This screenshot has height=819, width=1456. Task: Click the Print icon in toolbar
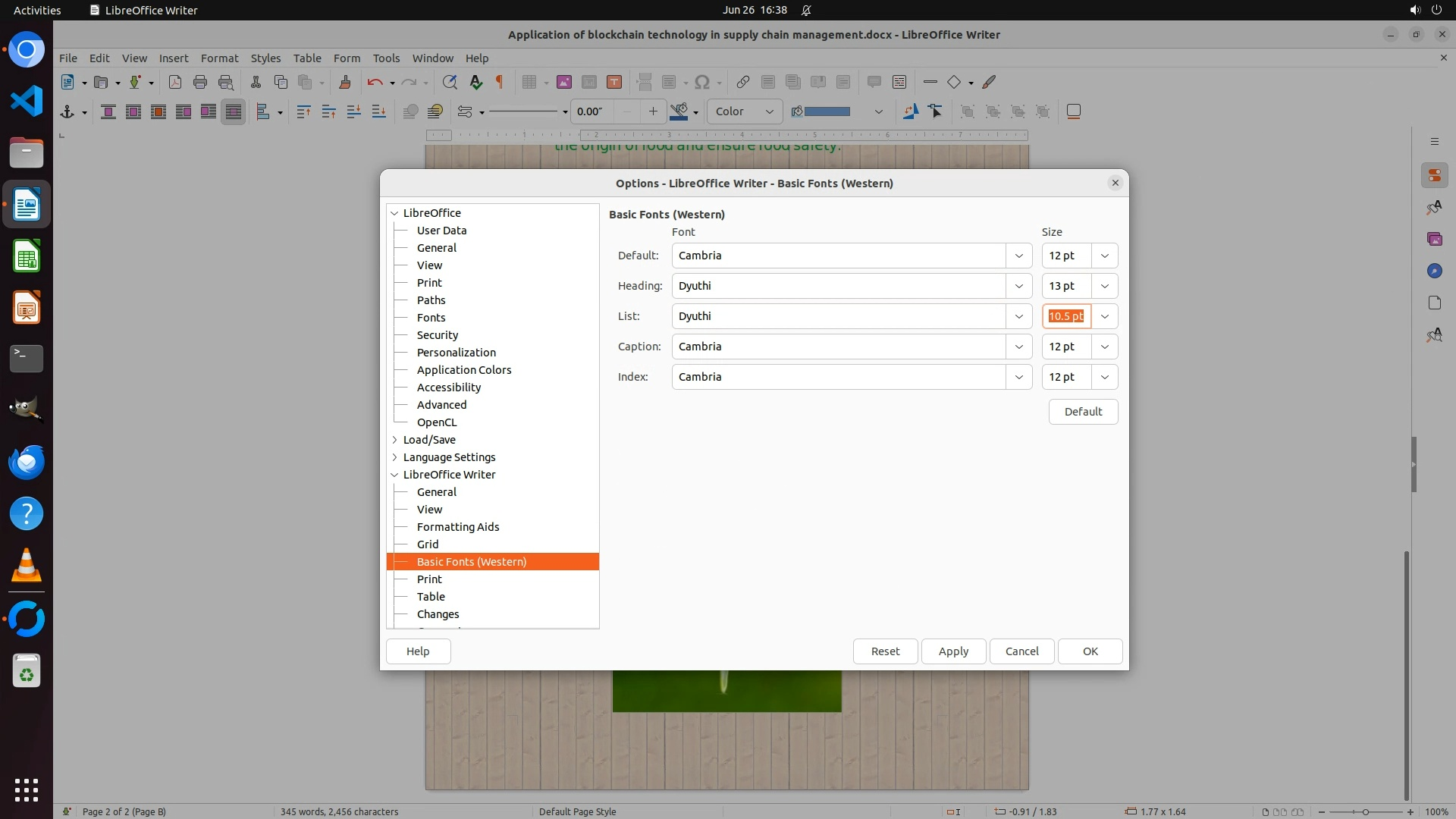200,83
